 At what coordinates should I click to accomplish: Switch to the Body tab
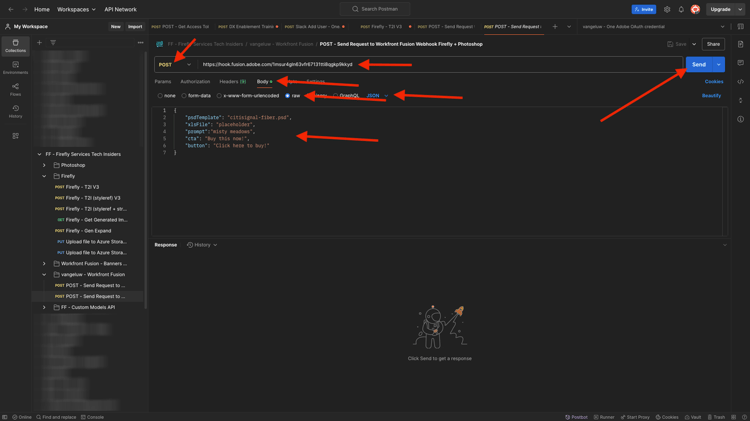click(264, 82)
